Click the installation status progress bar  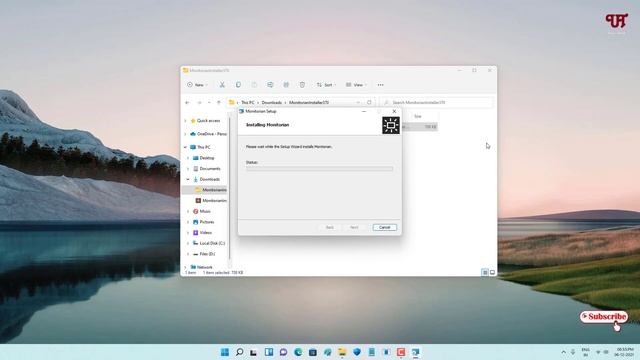tap(319, 169)
